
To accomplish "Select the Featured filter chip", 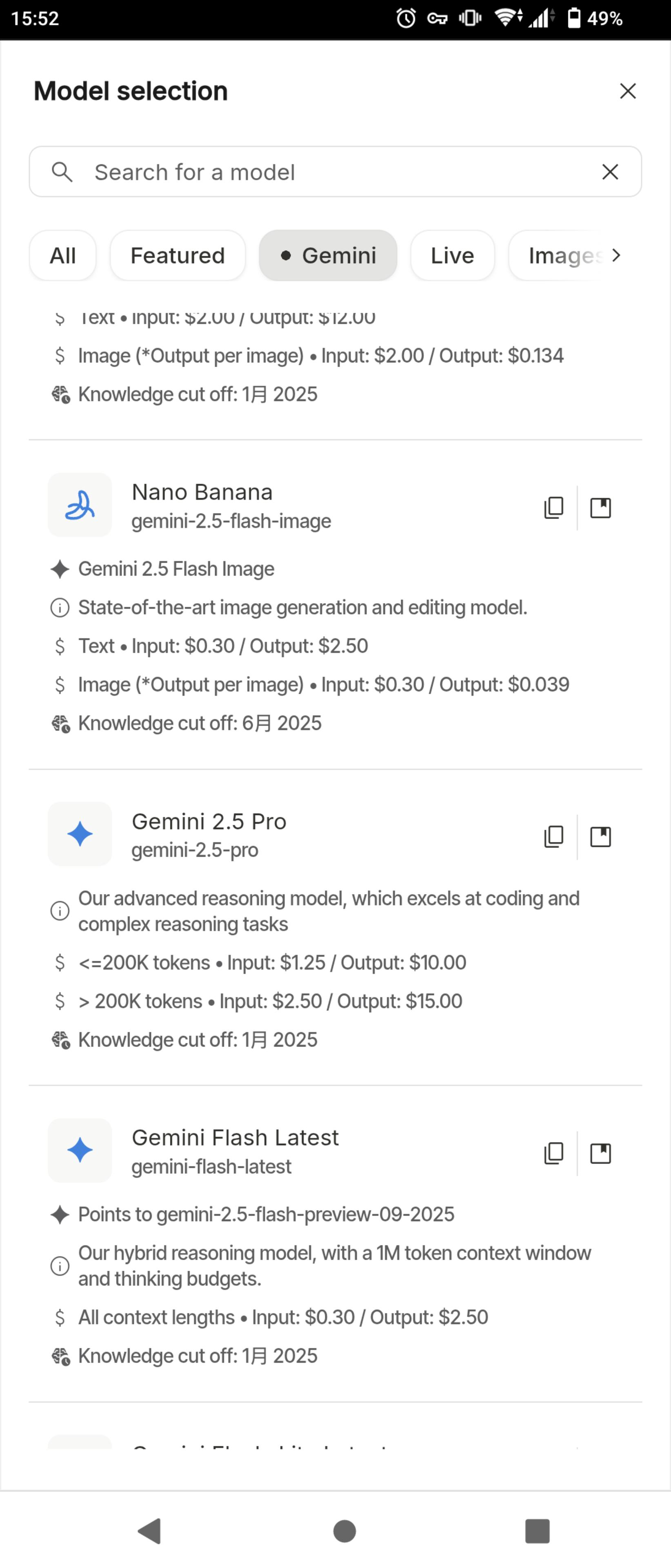I will [178, 256].
